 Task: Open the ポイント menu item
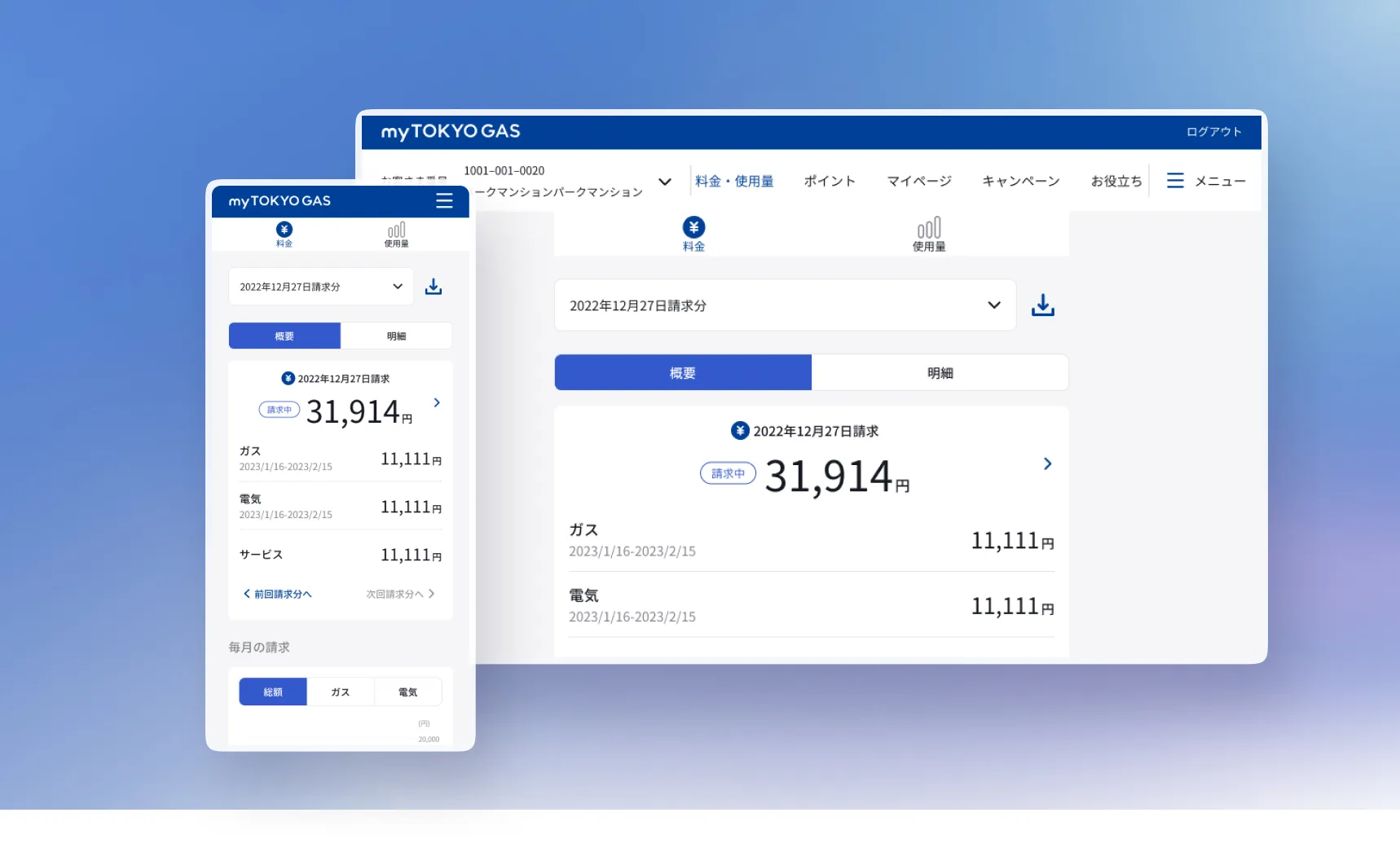830,181
